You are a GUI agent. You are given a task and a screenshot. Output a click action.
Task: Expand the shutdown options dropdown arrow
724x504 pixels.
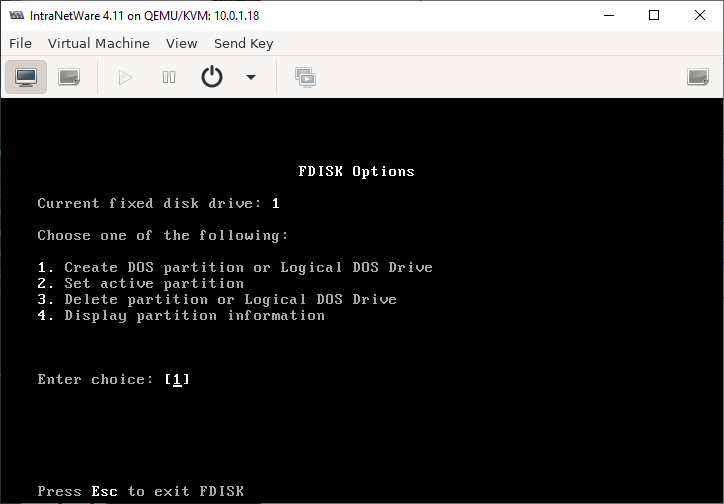click(x=251, y=77)
